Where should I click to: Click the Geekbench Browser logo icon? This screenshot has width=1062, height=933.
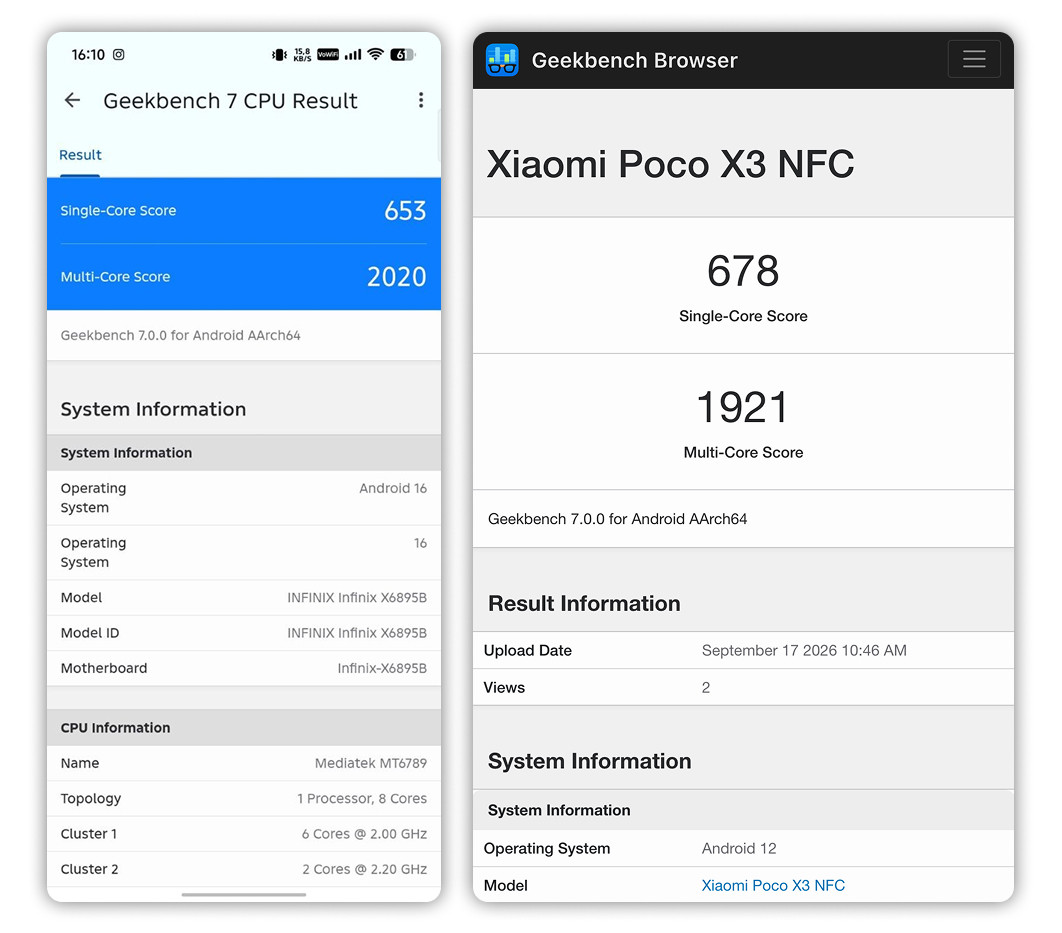(502, 60)
